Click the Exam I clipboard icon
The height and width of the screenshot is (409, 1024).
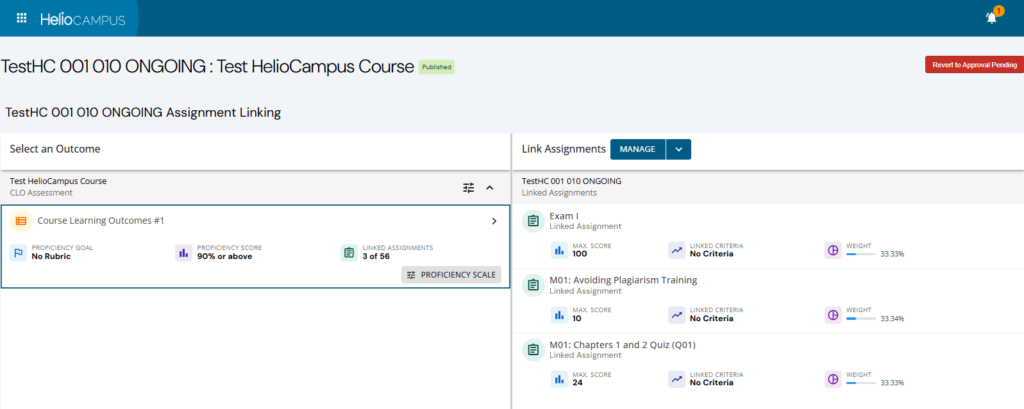coord(534,221)
